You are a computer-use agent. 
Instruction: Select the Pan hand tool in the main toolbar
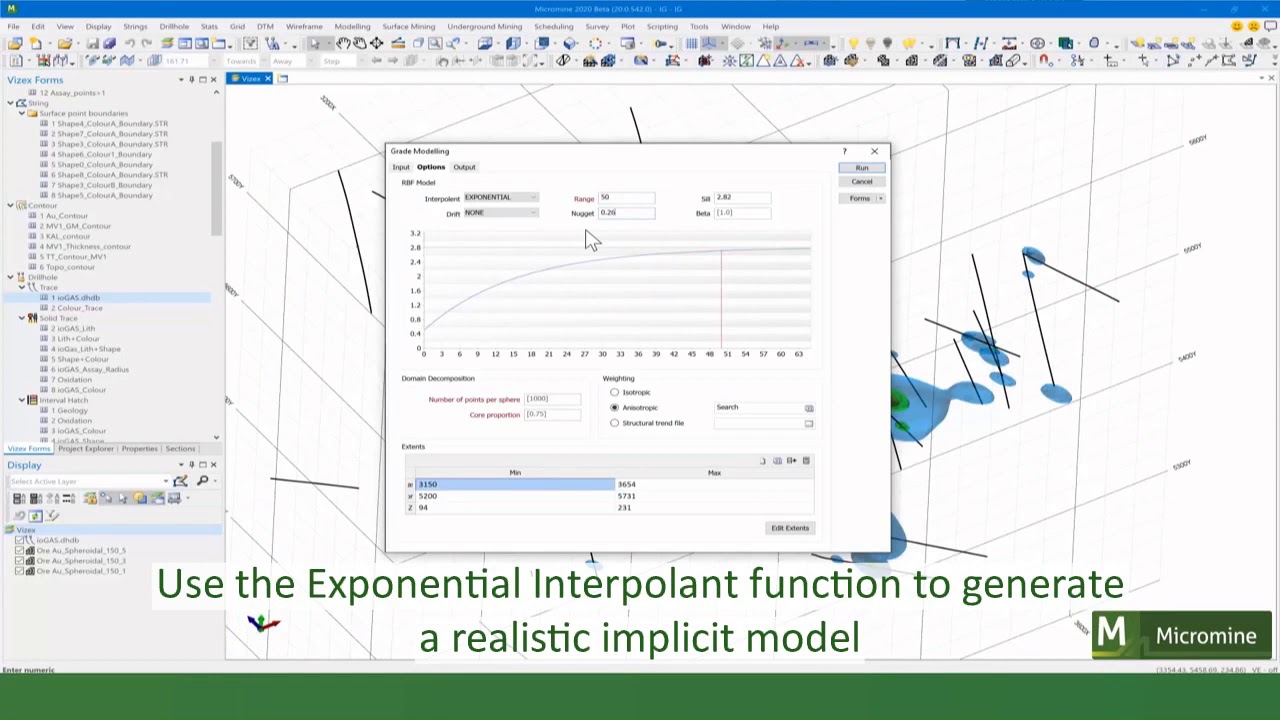[343, 44]
